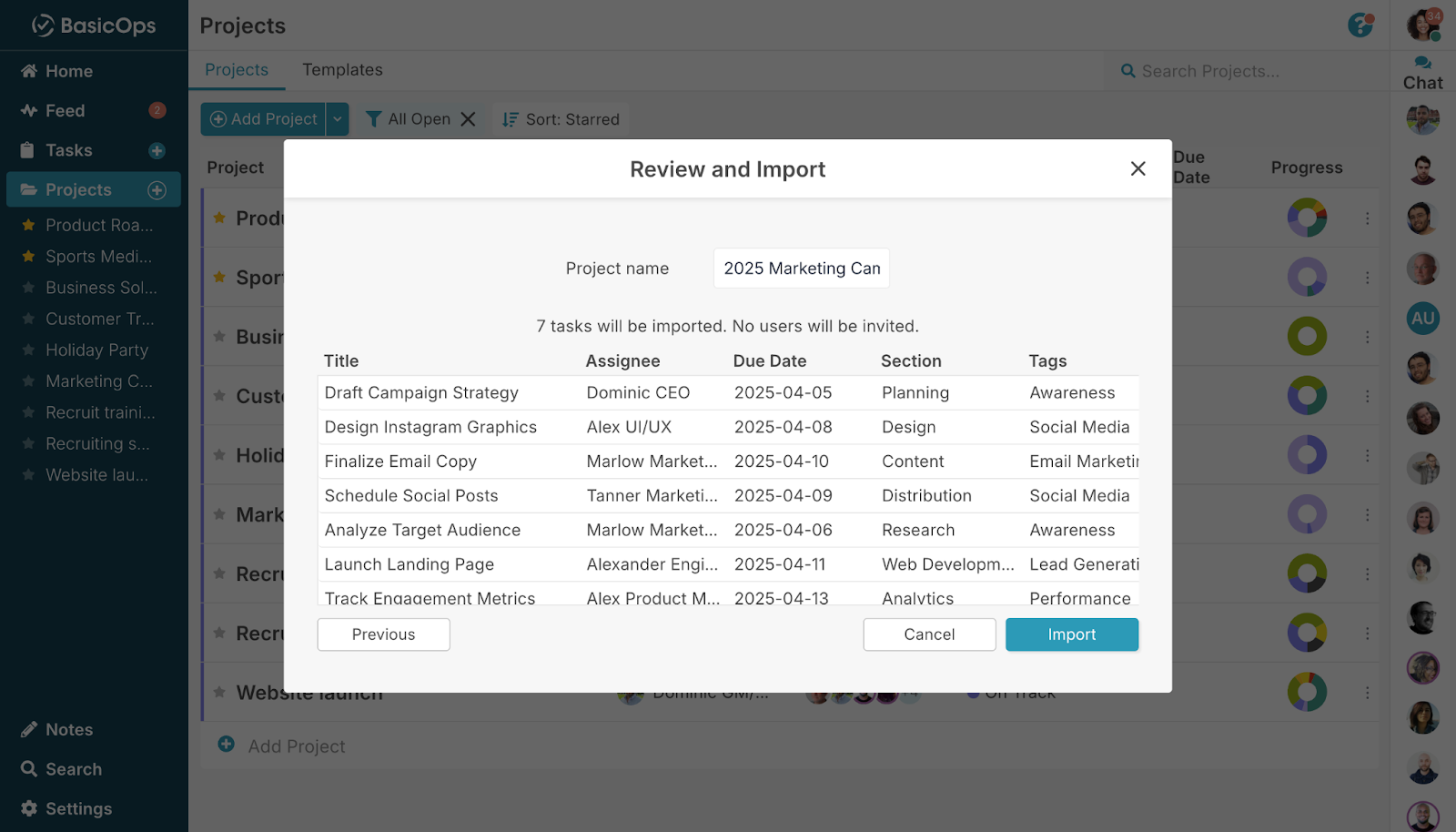
Task: Remove the All Open filter
Action: [x=468, y=119]
